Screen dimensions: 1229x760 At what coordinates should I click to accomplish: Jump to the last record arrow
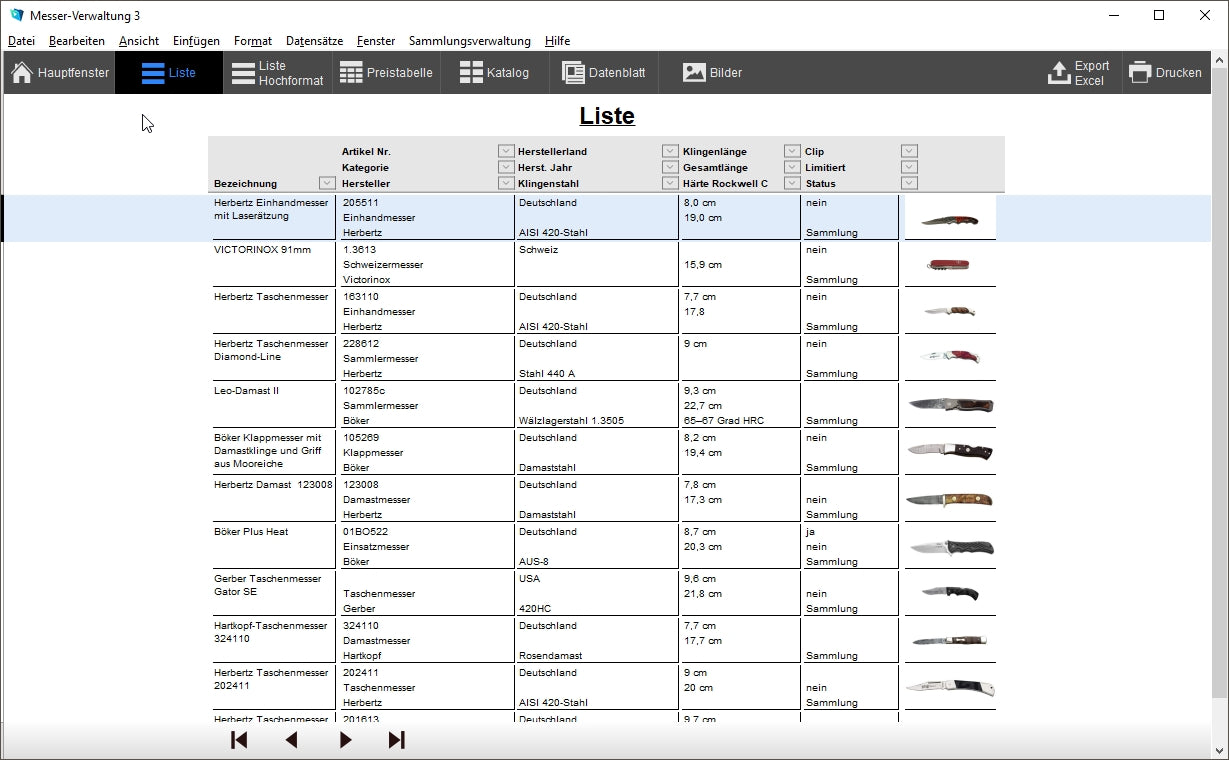tap(397, 740)
